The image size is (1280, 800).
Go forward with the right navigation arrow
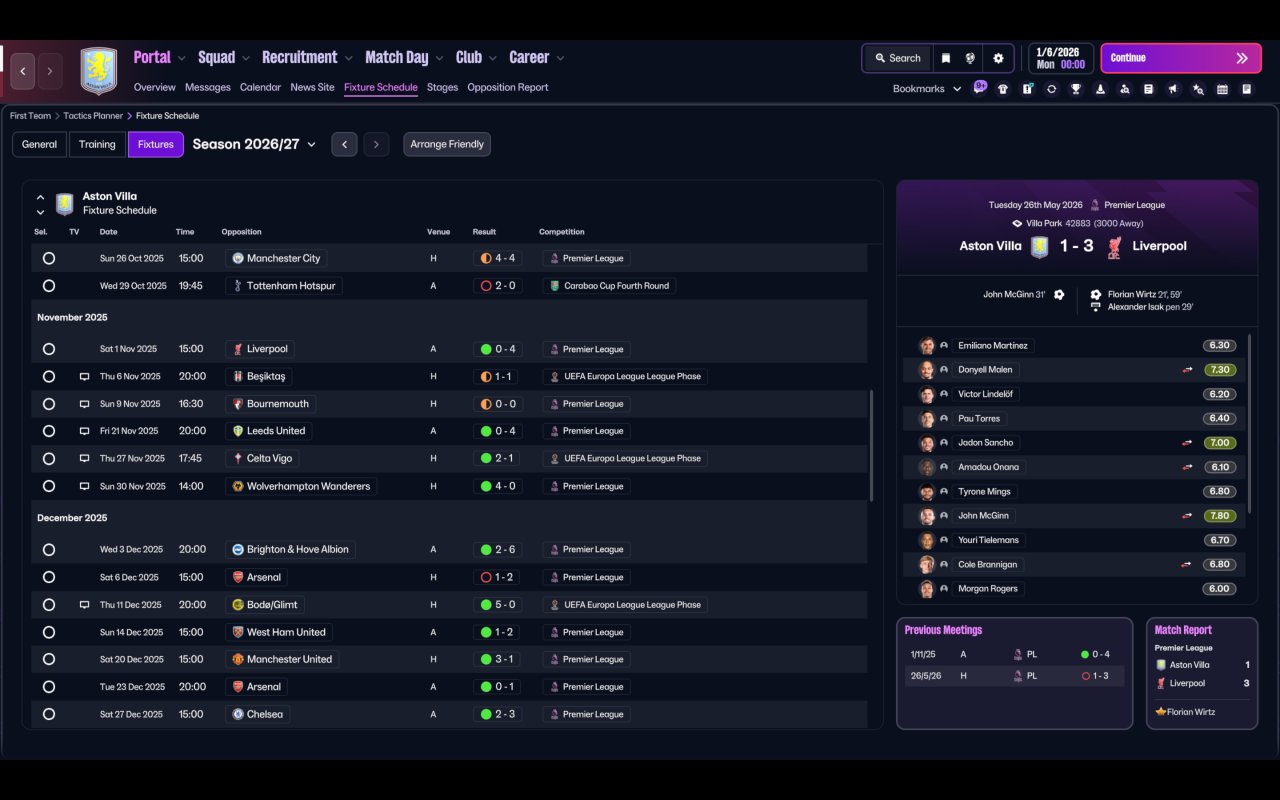pos(50,72)
